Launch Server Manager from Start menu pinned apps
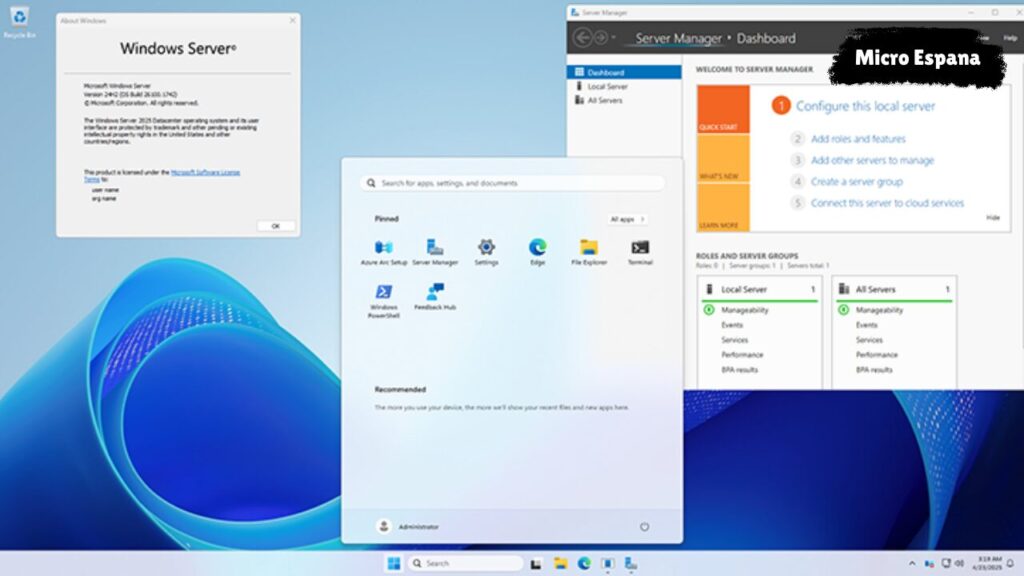 pyautogui.click(x=435, y=248)
